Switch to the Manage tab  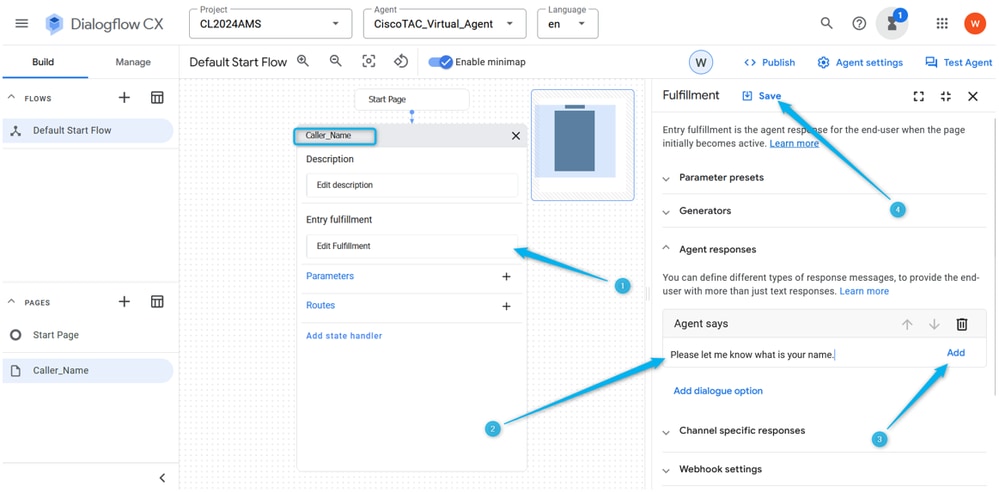pos(133,62)
